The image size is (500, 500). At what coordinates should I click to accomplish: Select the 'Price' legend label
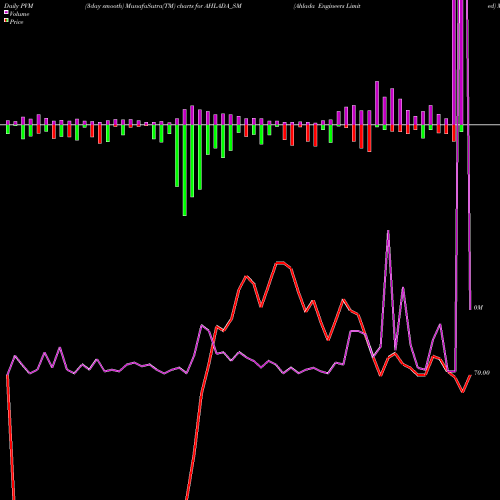(x=16, y=22)
